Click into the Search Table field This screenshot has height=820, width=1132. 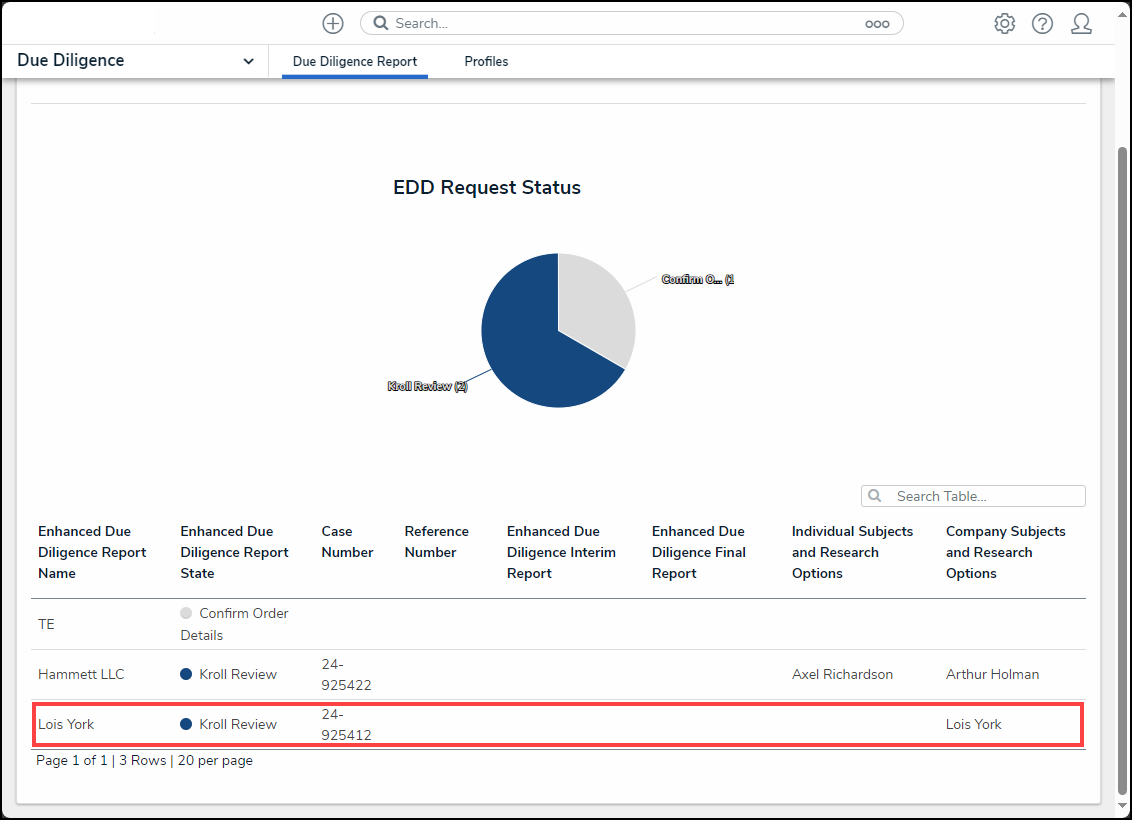click(x=973, y=496)
